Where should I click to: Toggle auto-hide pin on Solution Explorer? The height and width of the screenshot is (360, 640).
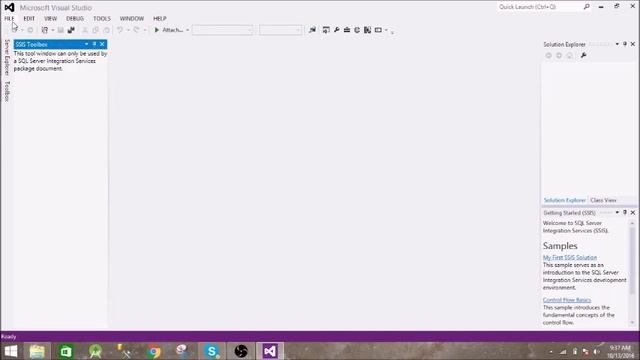pyautogui.click(x=625, y=44)
